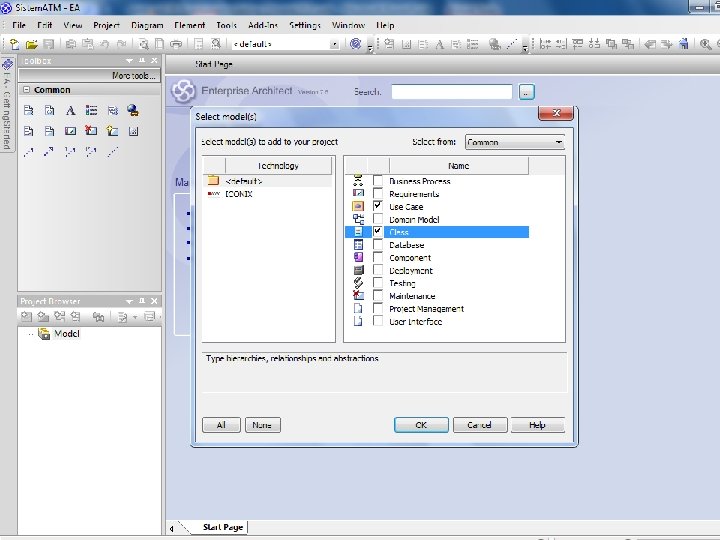The image size is (720, 540).
Task: Open the Add-Ins menu
Action: pos(263,25)
